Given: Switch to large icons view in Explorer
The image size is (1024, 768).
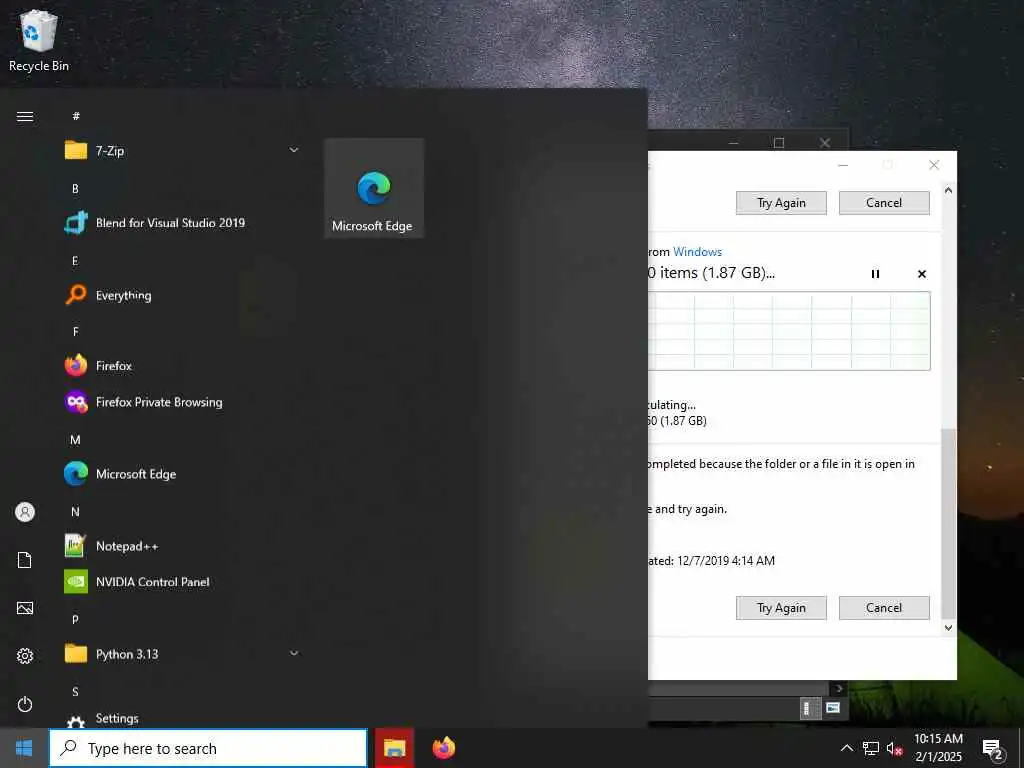Looking at the screenshot, I should point(833,708).
